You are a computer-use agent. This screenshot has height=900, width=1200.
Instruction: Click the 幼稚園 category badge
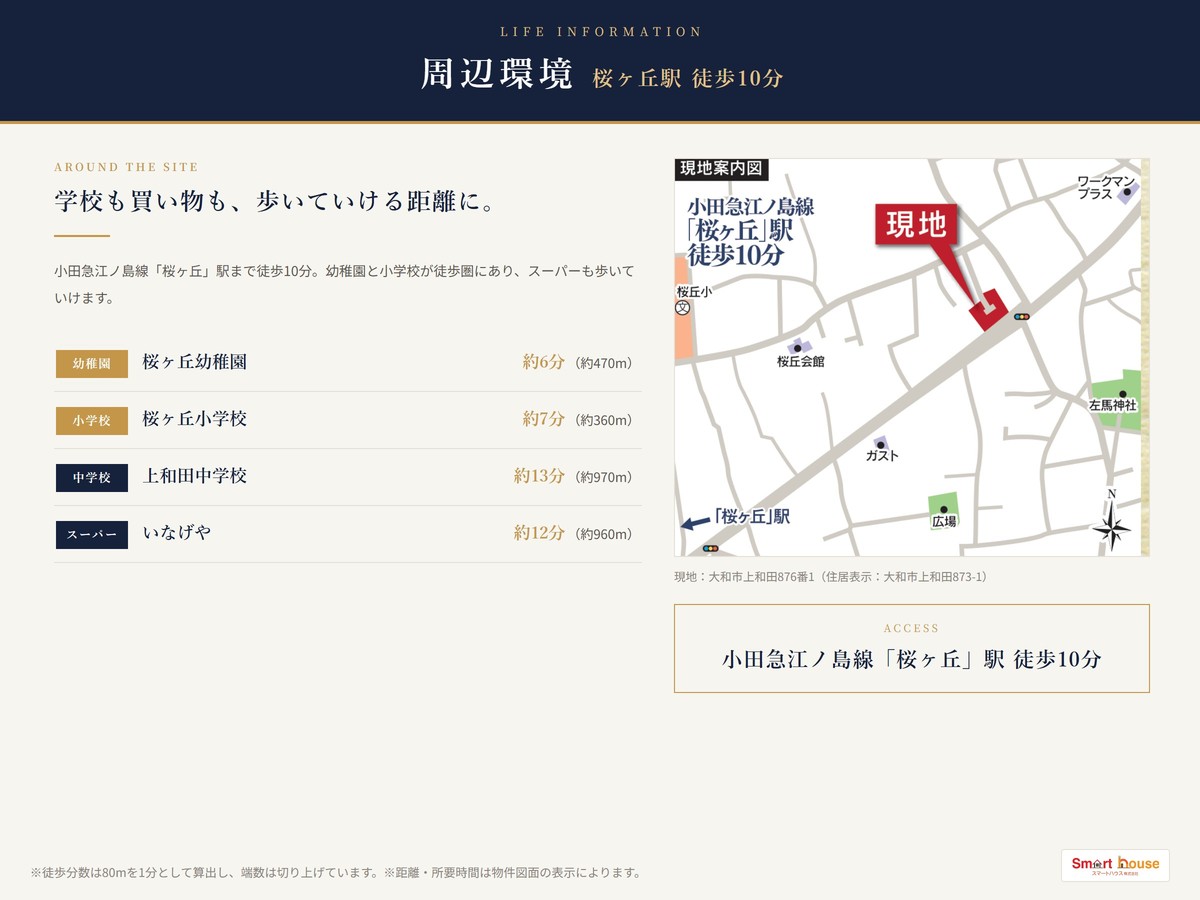pyautogui.click(x=92, y=363)
